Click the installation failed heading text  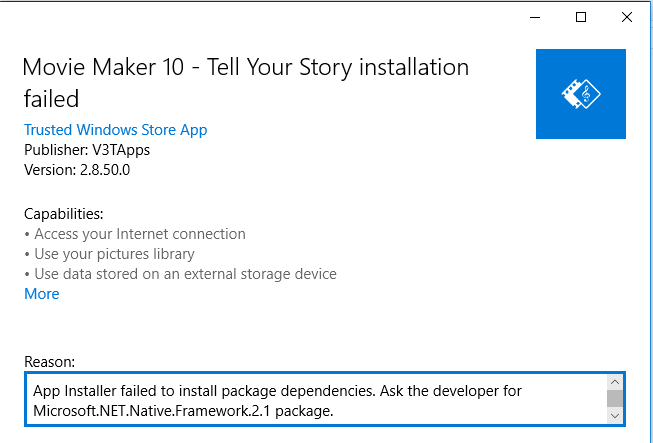click(245, 83)
